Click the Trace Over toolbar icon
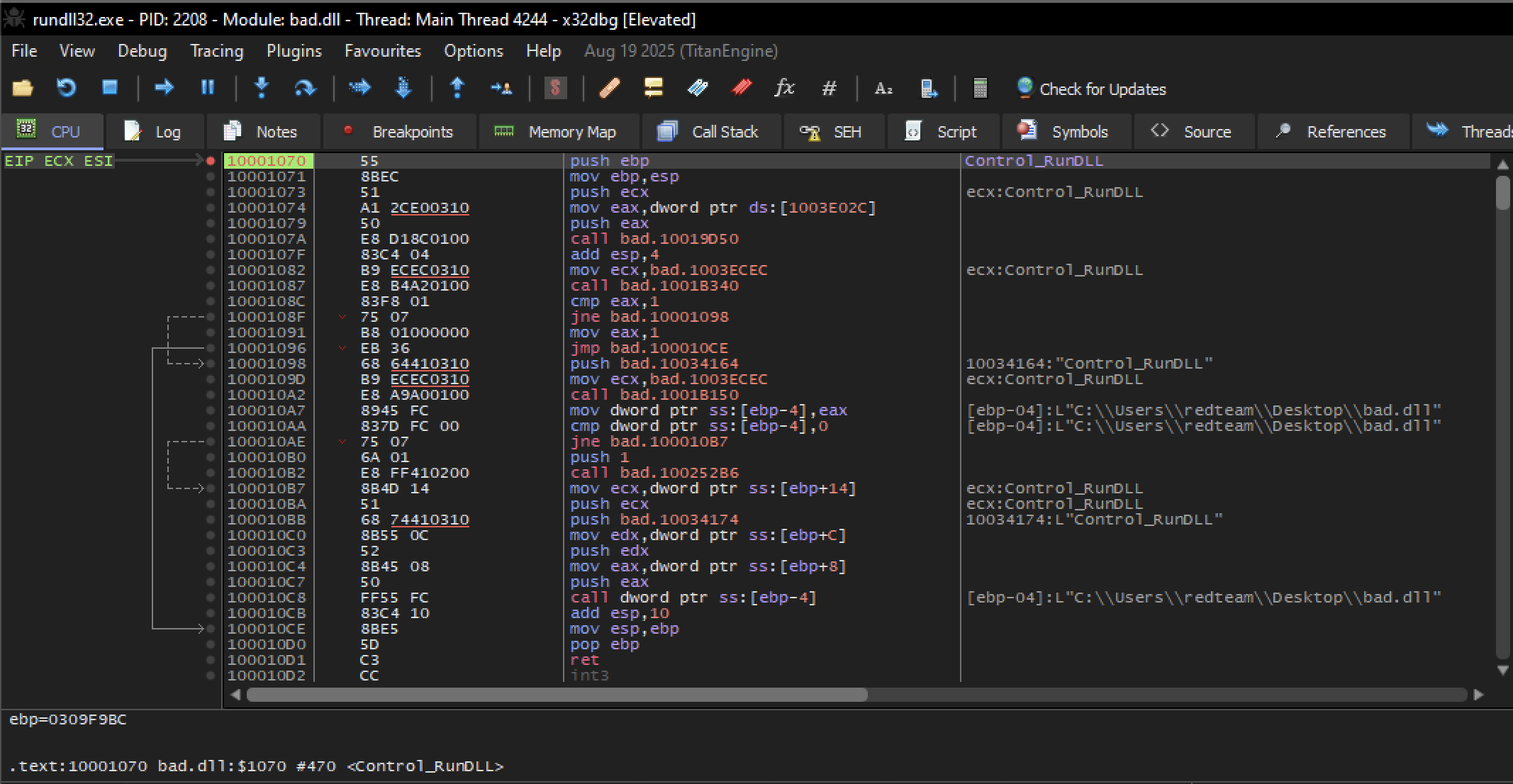Viewport: 1513px width, 784px height. tap(403, 88)
